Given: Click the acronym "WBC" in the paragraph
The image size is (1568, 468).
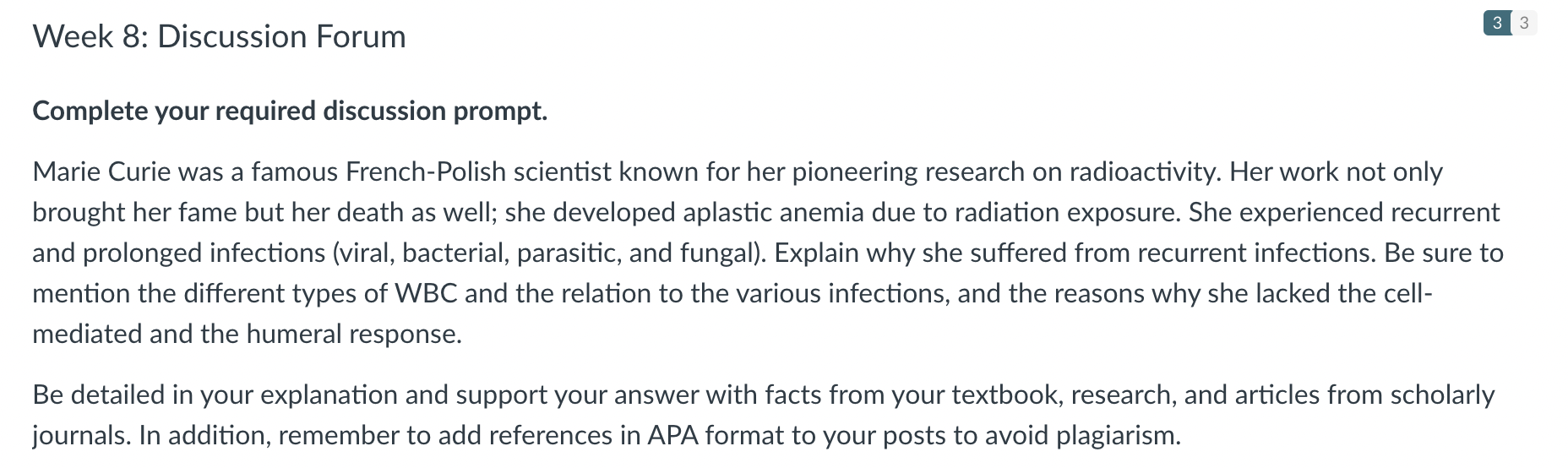Looking at the screenshot, I should pyautogui.click(x=427, y=293).
